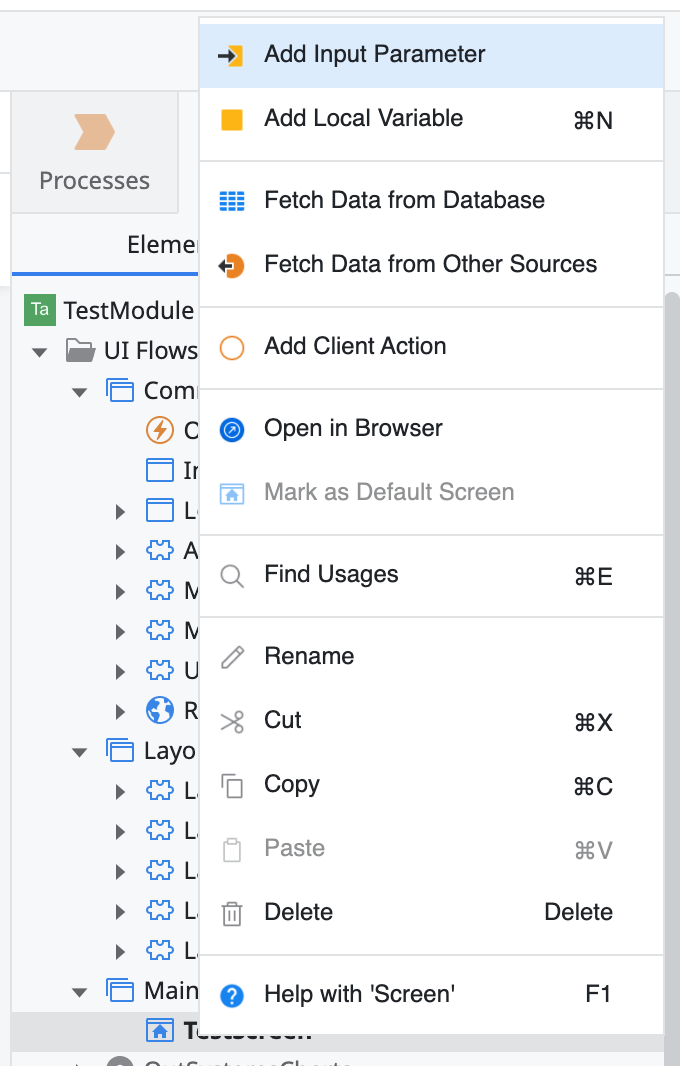684x1066 pixels.
Task: Click the Fetch Data from Other Sources icon
Action: (231, 265)
